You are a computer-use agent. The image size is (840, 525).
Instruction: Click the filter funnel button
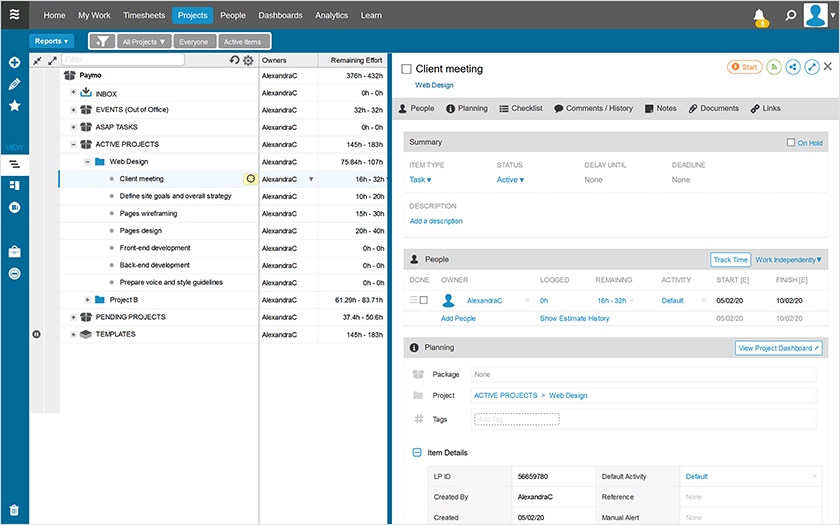pyautogui.click(x=102, y=41)
